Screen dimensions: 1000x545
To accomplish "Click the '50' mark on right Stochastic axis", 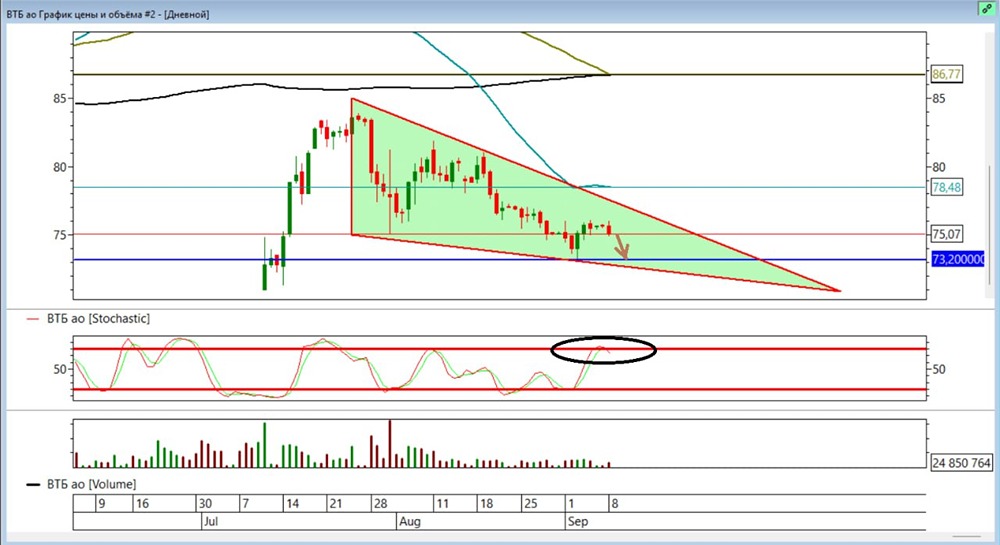I will click(x=939, y=369).
